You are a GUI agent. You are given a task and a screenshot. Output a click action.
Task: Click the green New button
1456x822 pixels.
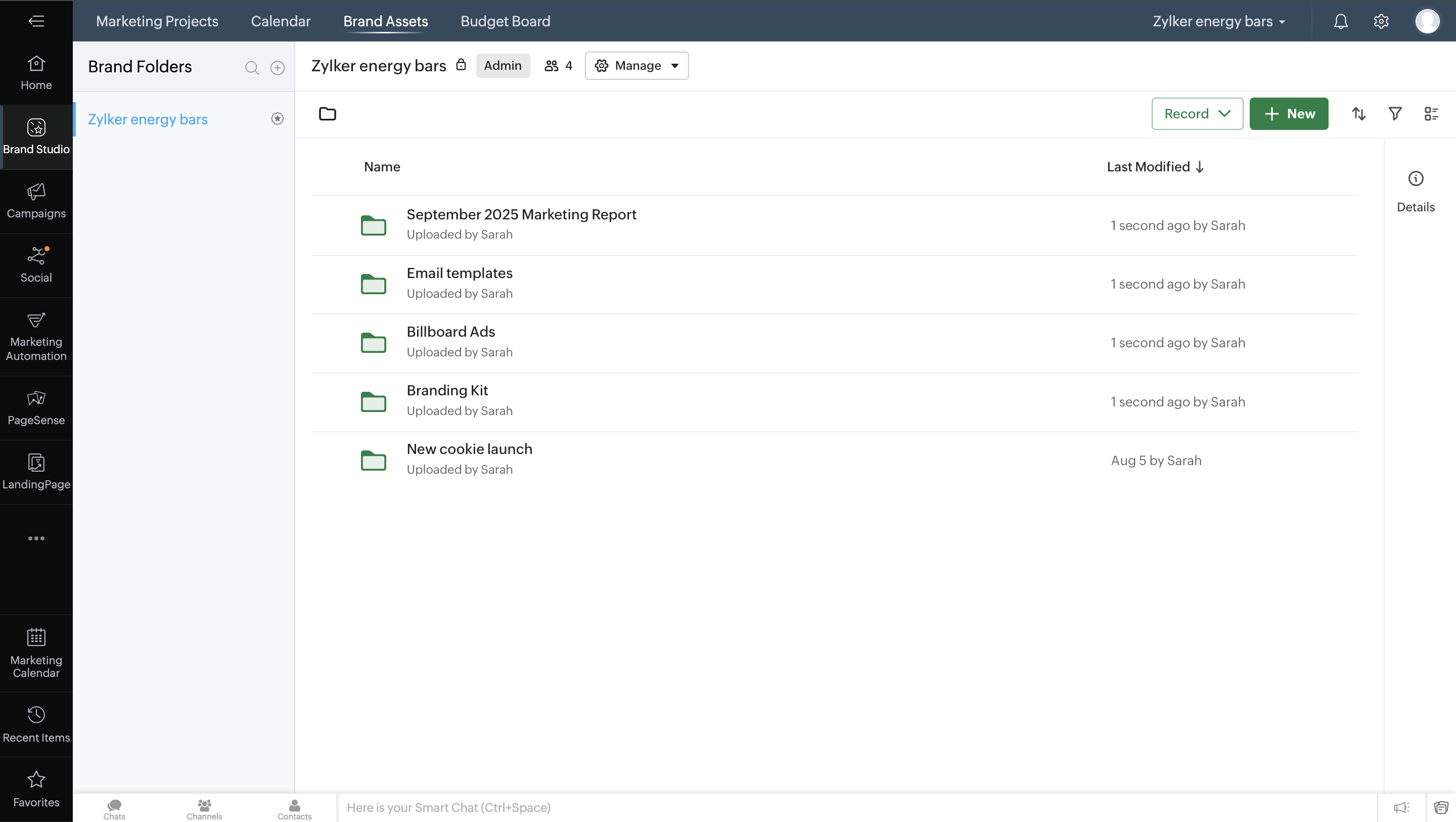coord(1289,114)
